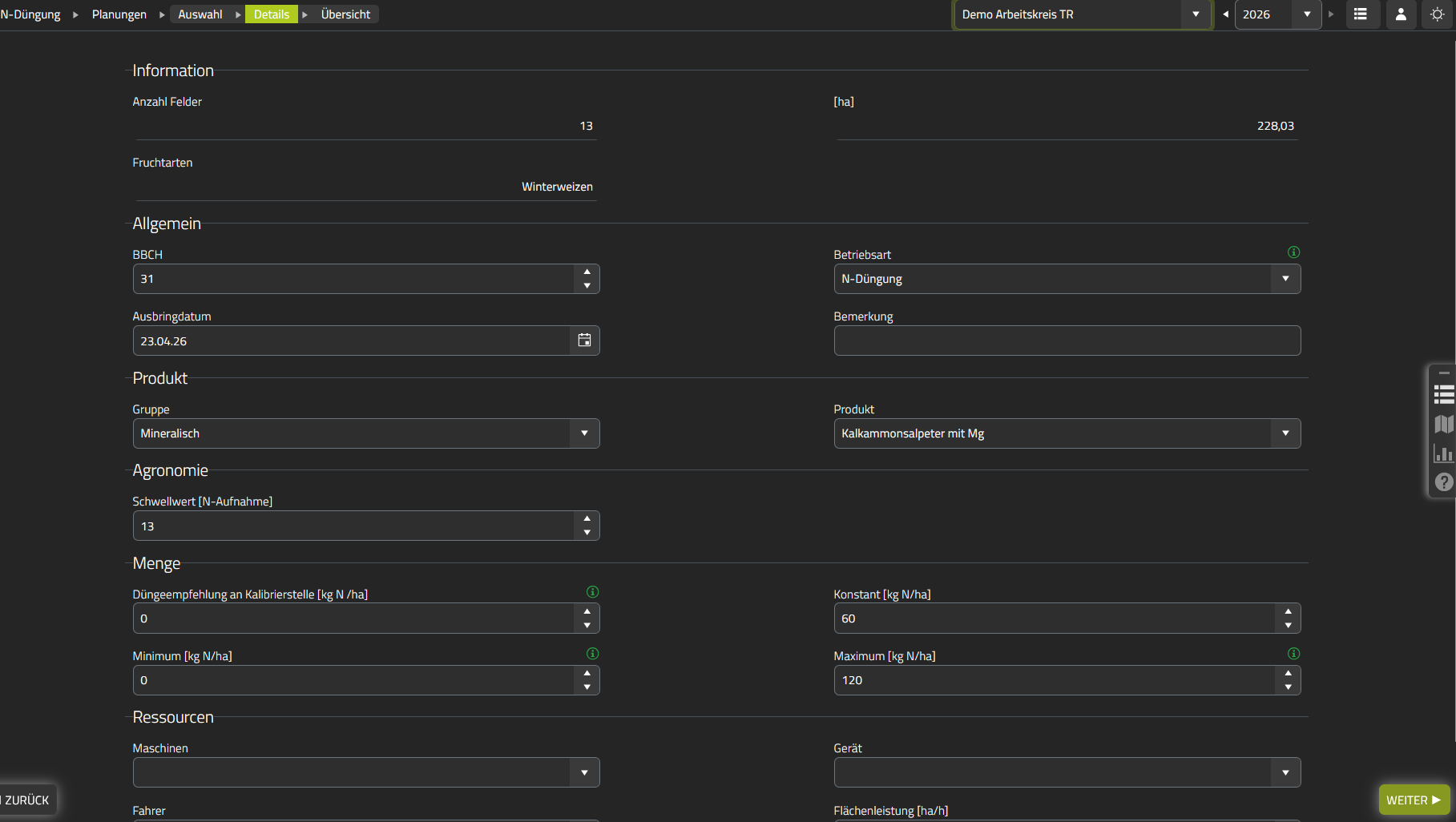Show info for Maximum kg N/ha

click(x=1293, y=654)
